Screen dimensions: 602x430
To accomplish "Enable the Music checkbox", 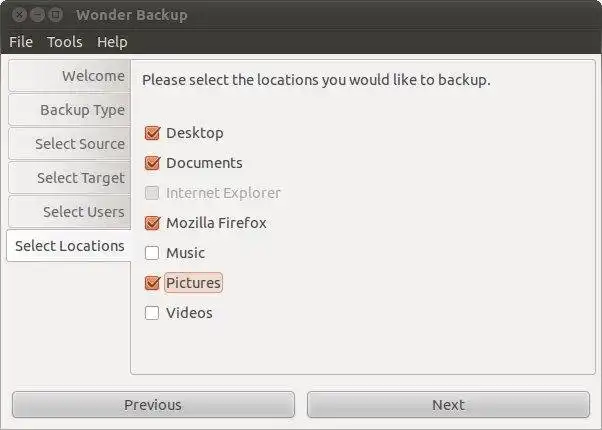I will click(152, 253).
